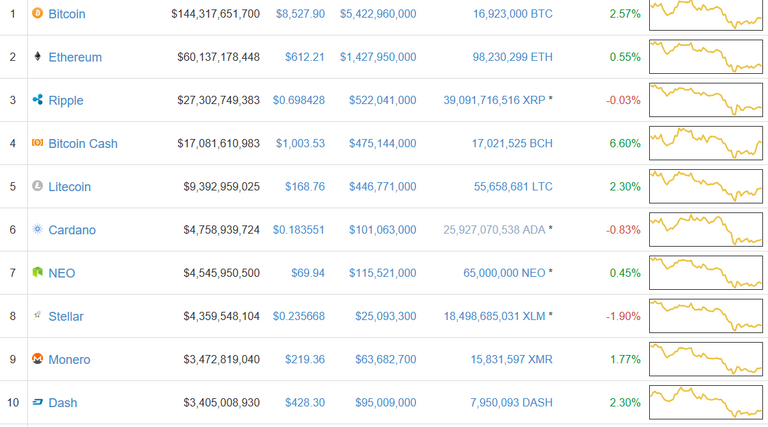Click Ripple price $0.698428

299,100
